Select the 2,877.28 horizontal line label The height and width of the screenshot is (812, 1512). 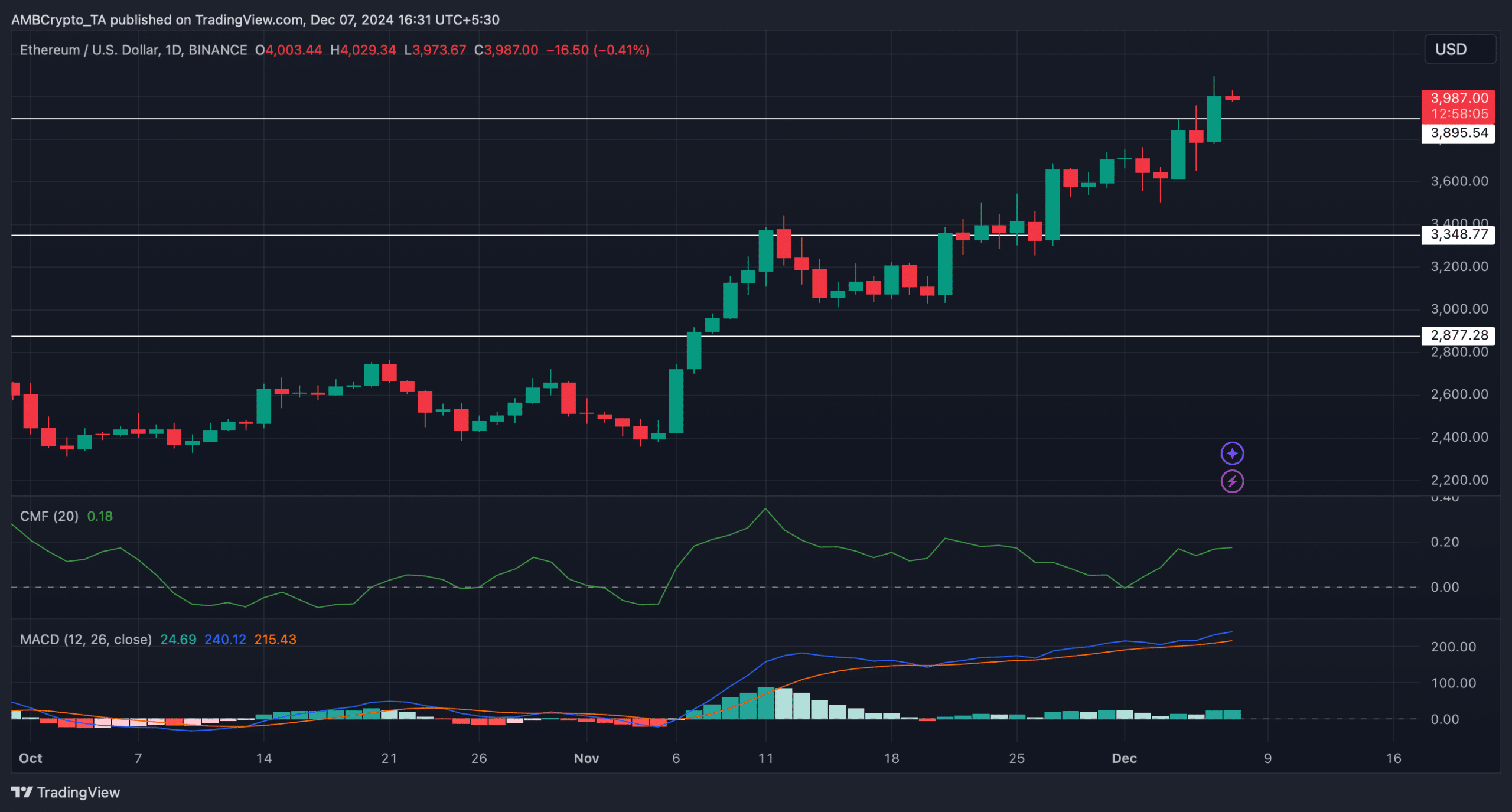click(1458, 335)
